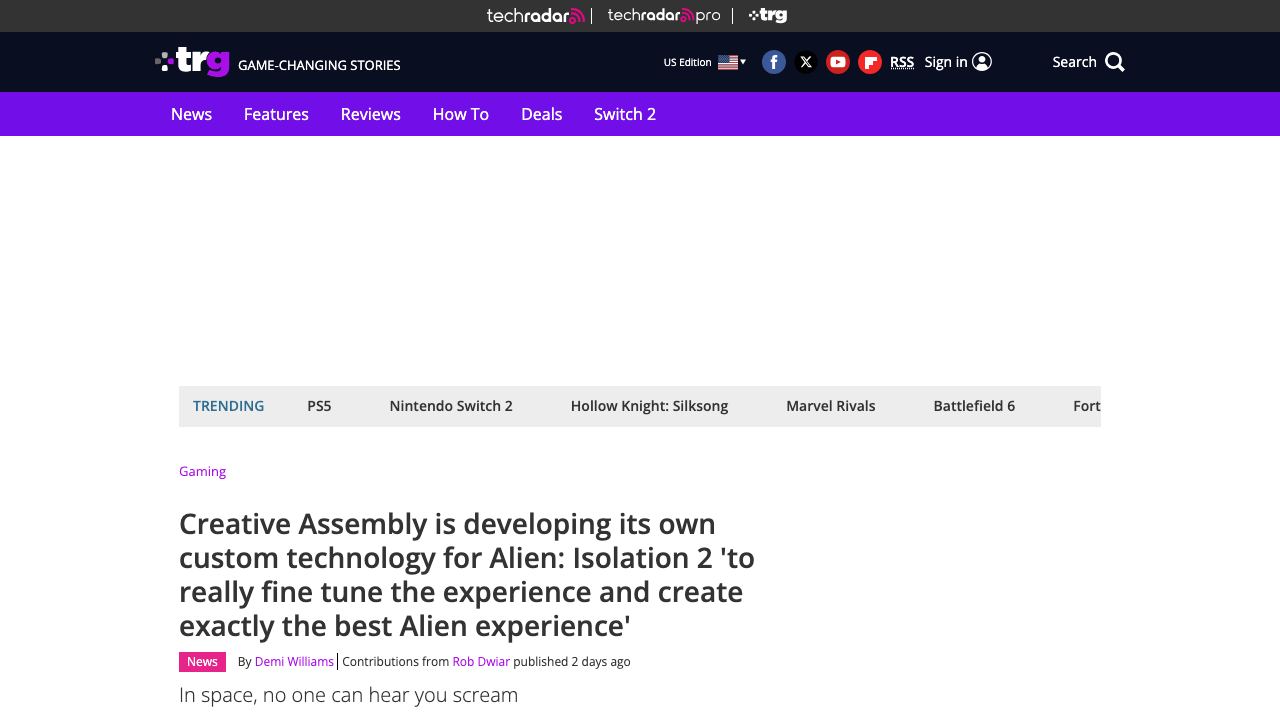
Task: Open the TechRadar Pro logo link
Action: click(664, 15)
